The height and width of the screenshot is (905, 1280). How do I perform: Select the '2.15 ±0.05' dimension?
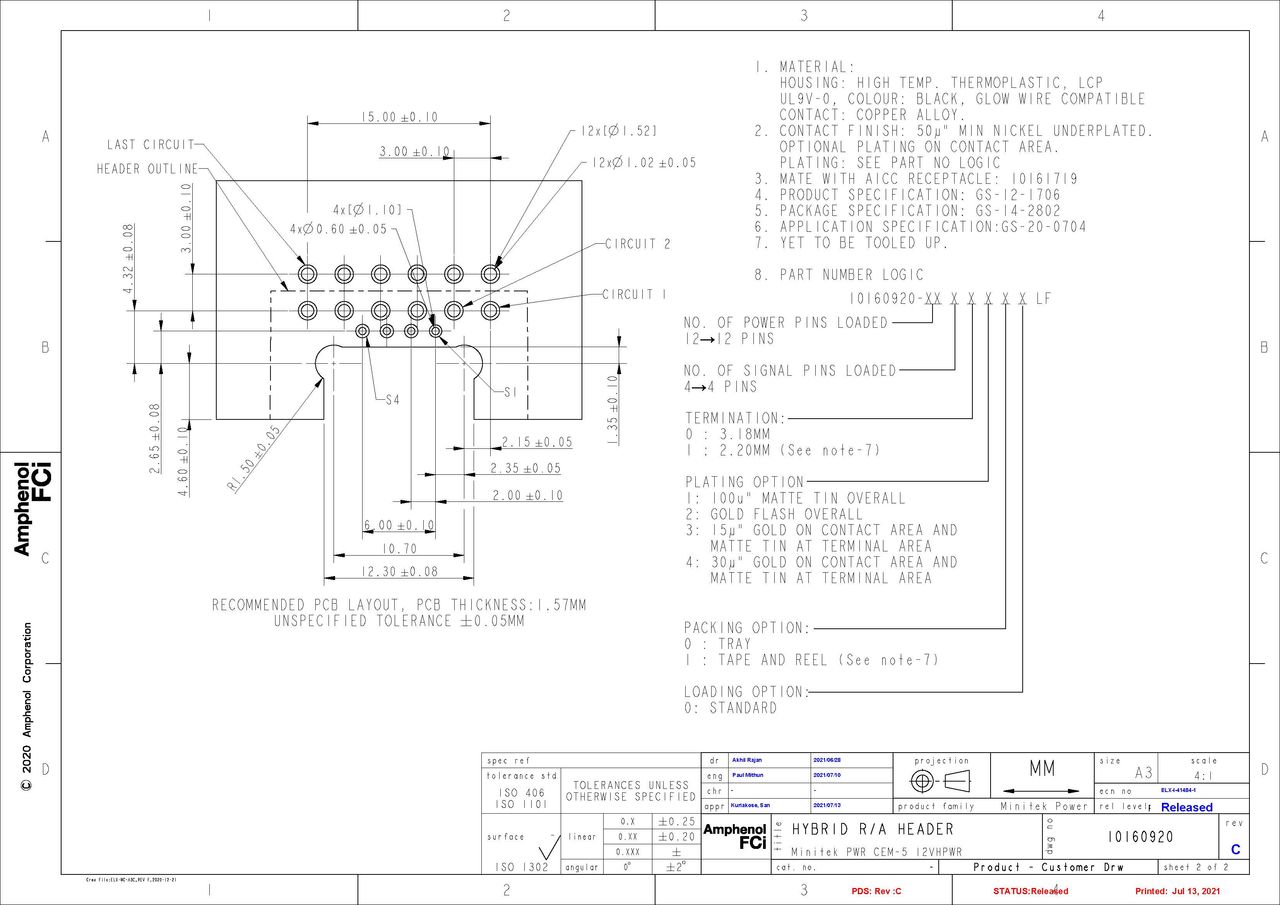[537, 442]
